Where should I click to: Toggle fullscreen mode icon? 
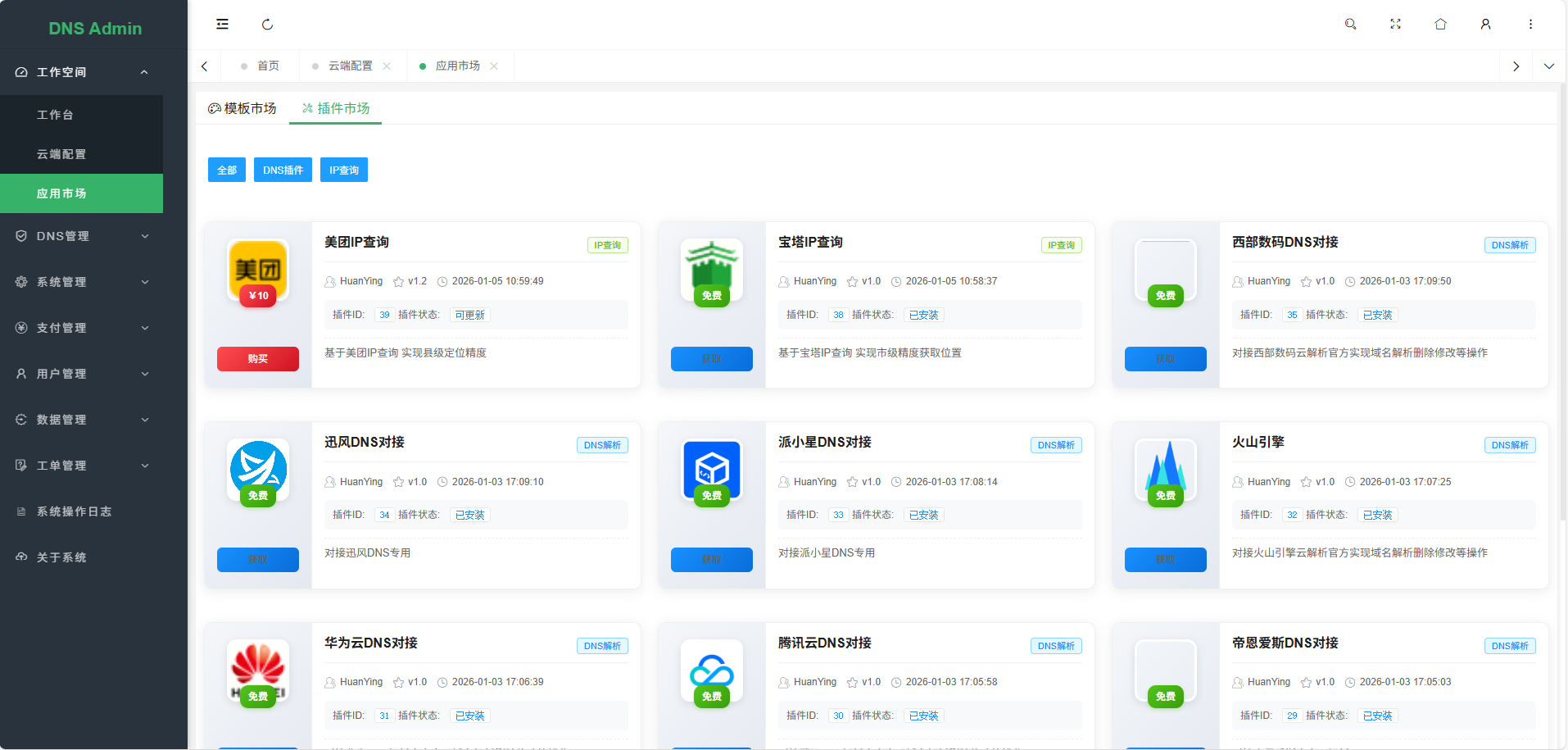[1395, 25]
